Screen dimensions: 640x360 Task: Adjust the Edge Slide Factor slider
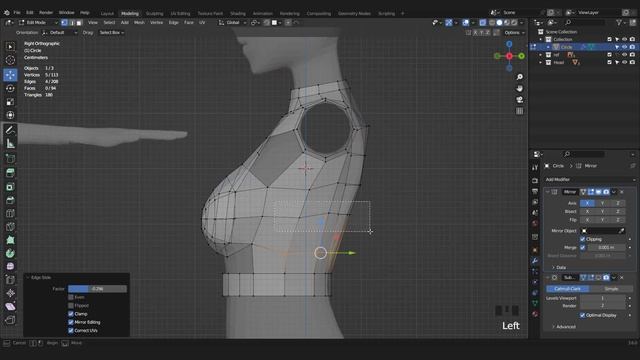(97, 289)
